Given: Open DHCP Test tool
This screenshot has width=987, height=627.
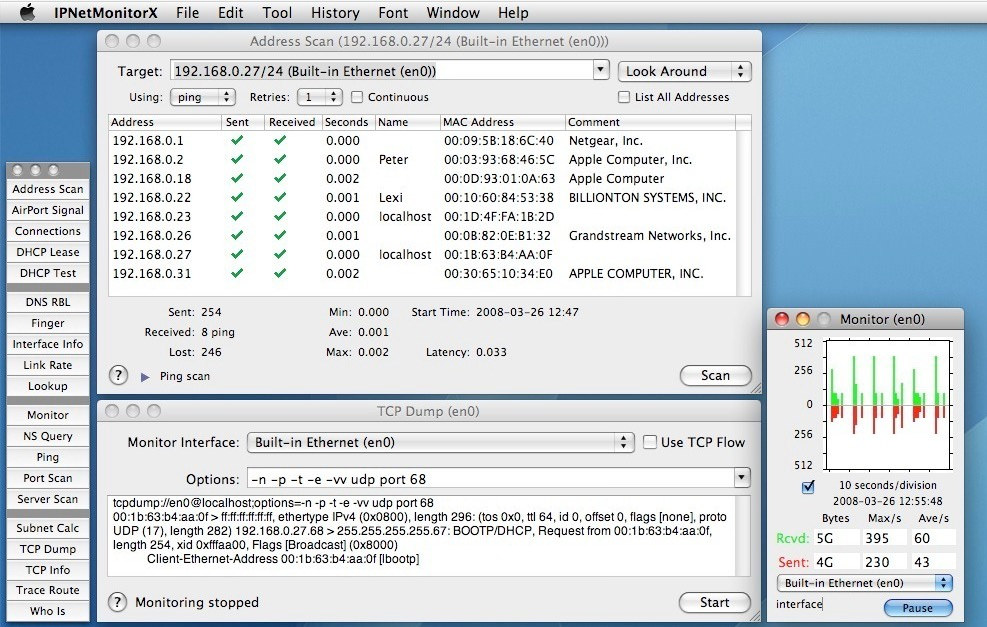Looking at the screenshot, I should [48, 273].
